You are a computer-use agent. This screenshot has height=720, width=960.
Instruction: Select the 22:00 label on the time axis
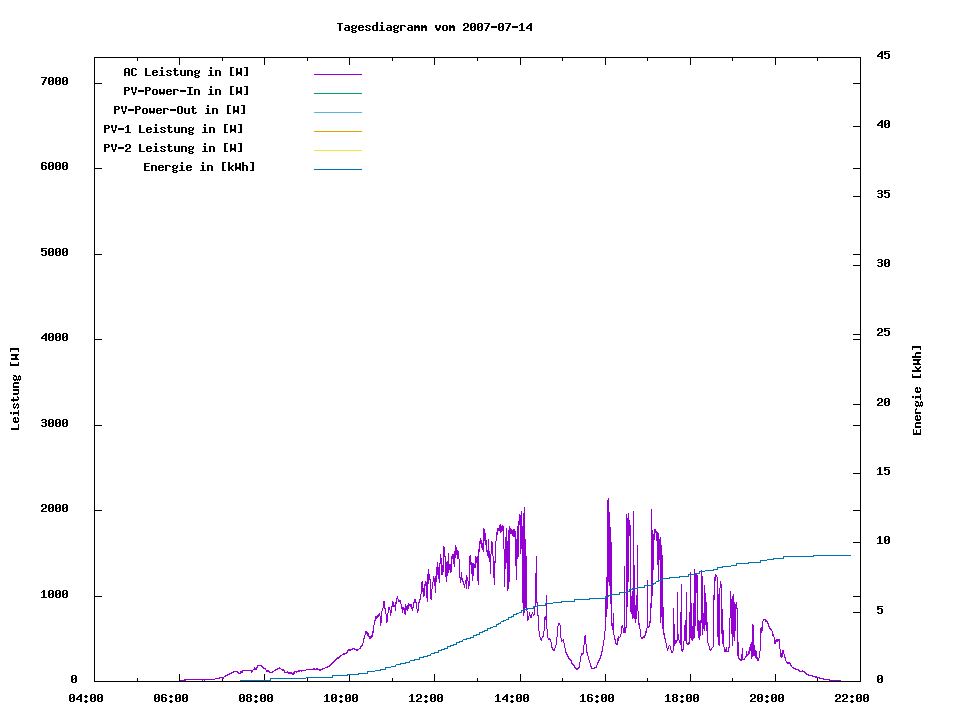tap(852, 698)
